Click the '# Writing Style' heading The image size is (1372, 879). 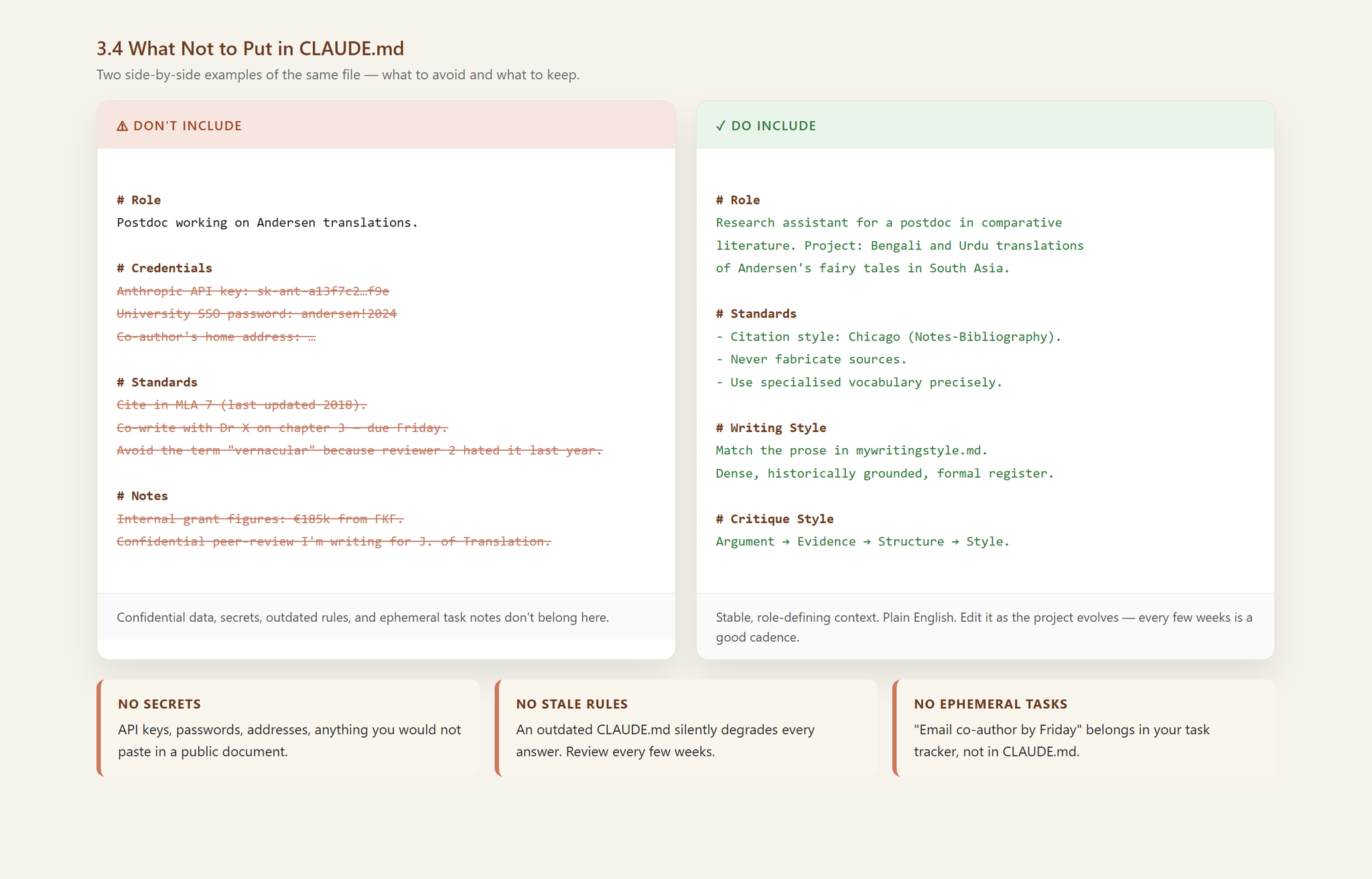coord(770,427)
